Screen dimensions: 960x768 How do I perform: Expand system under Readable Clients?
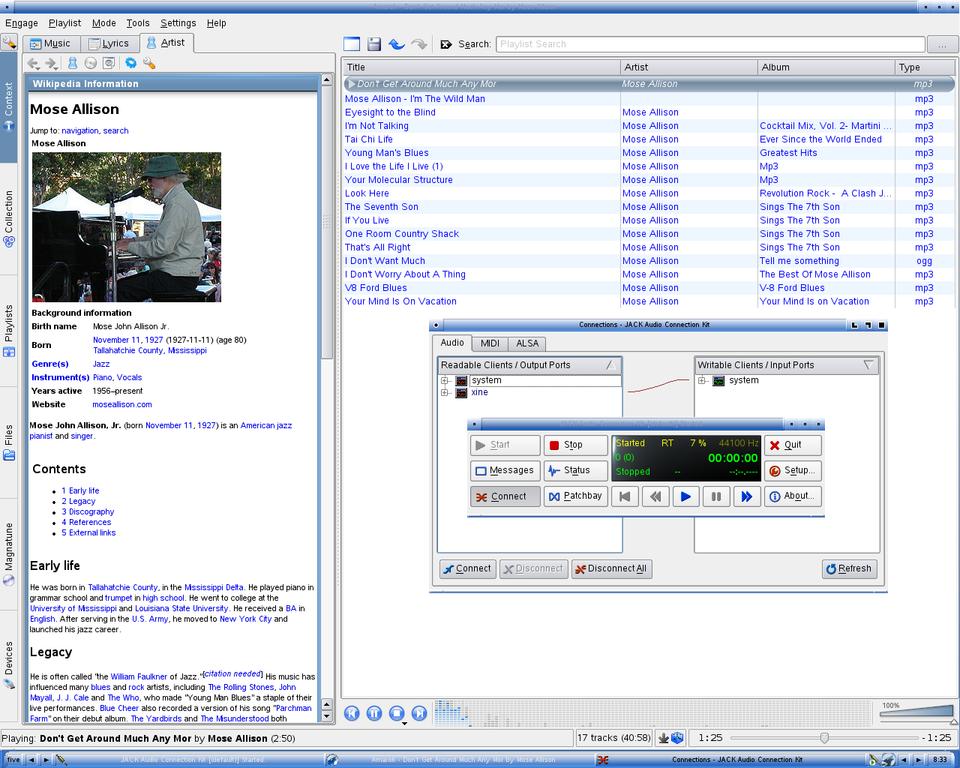(x=445, y=381)
